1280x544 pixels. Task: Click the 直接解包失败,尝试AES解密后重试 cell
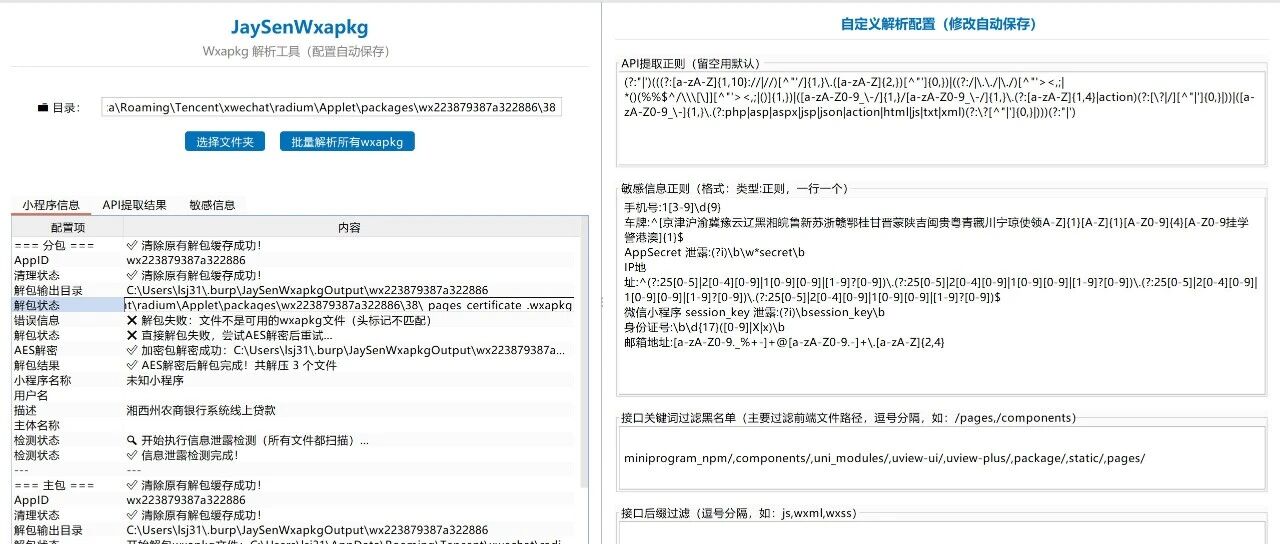[x=349, y=335]
